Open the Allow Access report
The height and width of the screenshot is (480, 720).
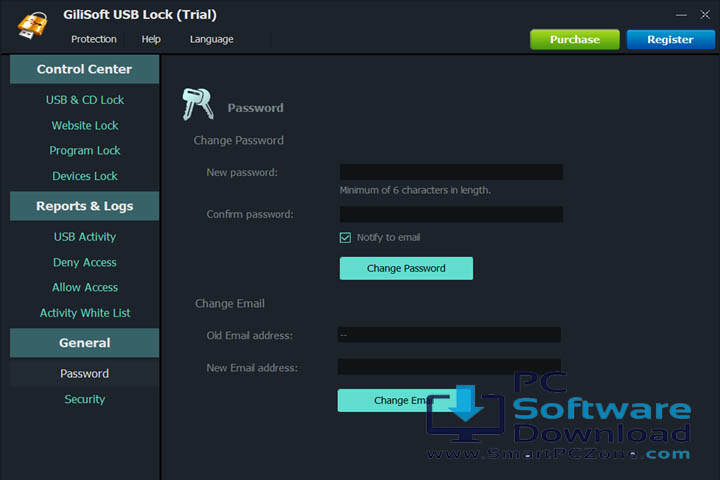click(x=85, y=288)
